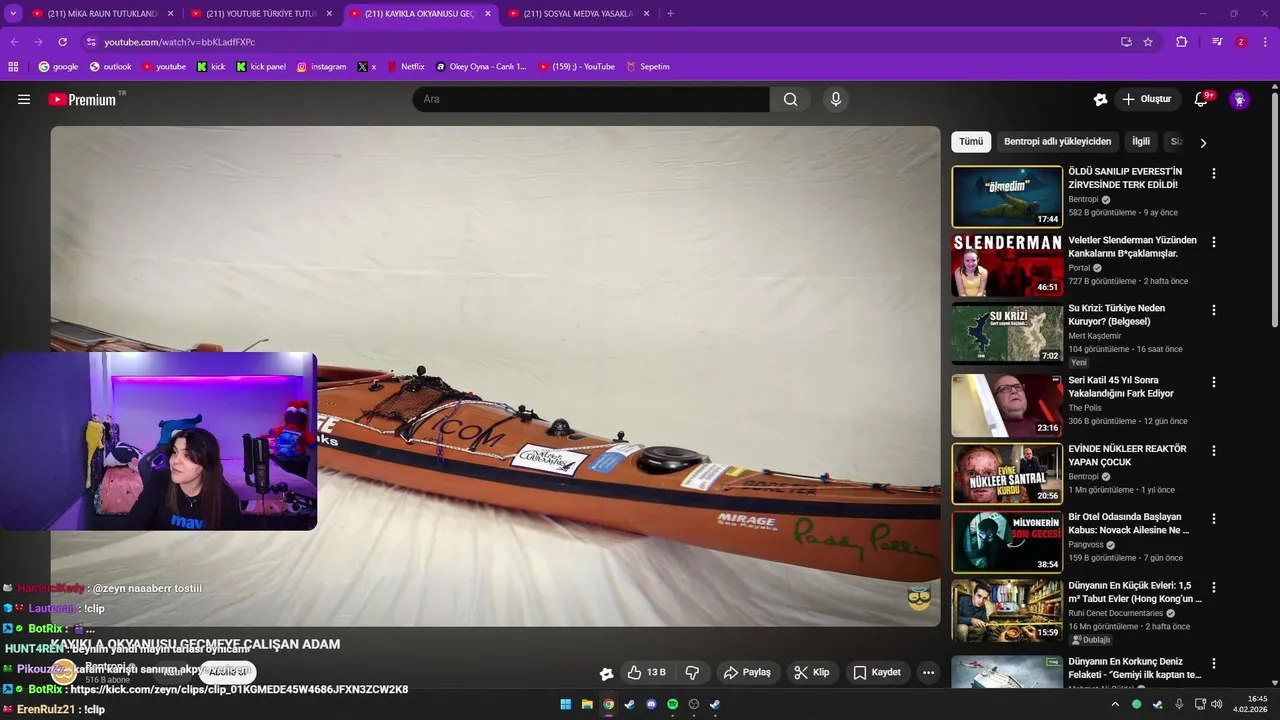Focus the YouTube Ara search field

point(591,99)
